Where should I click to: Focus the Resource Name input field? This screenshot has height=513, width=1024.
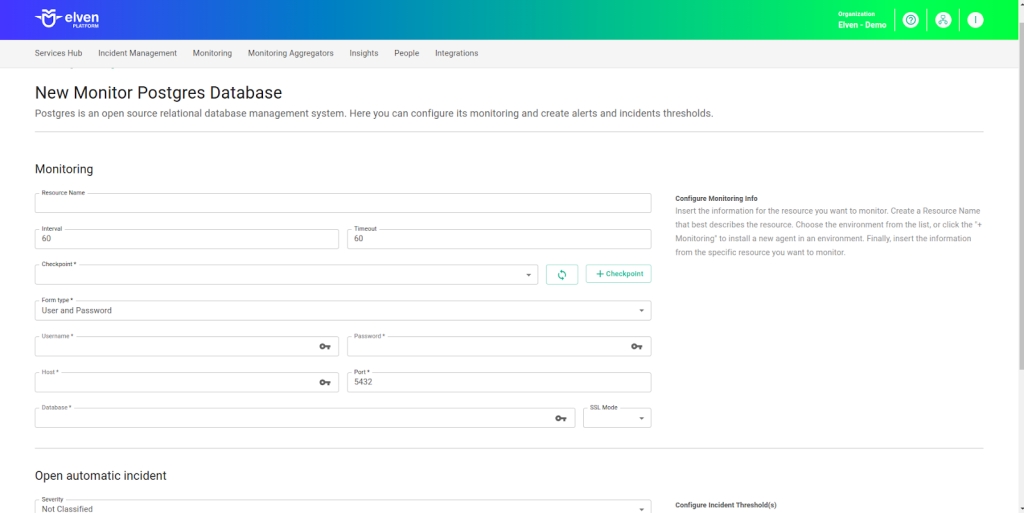[342, 204]
